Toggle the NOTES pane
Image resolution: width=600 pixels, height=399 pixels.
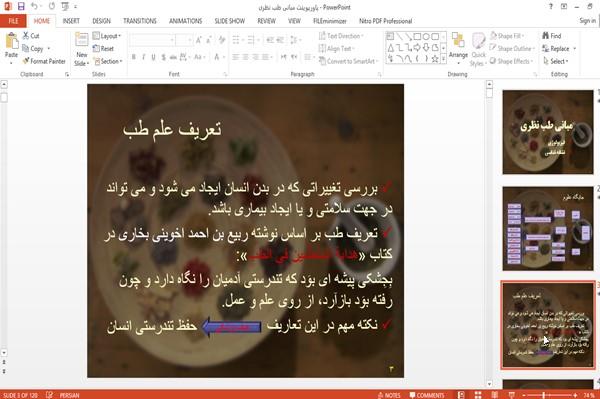(389, 395)
